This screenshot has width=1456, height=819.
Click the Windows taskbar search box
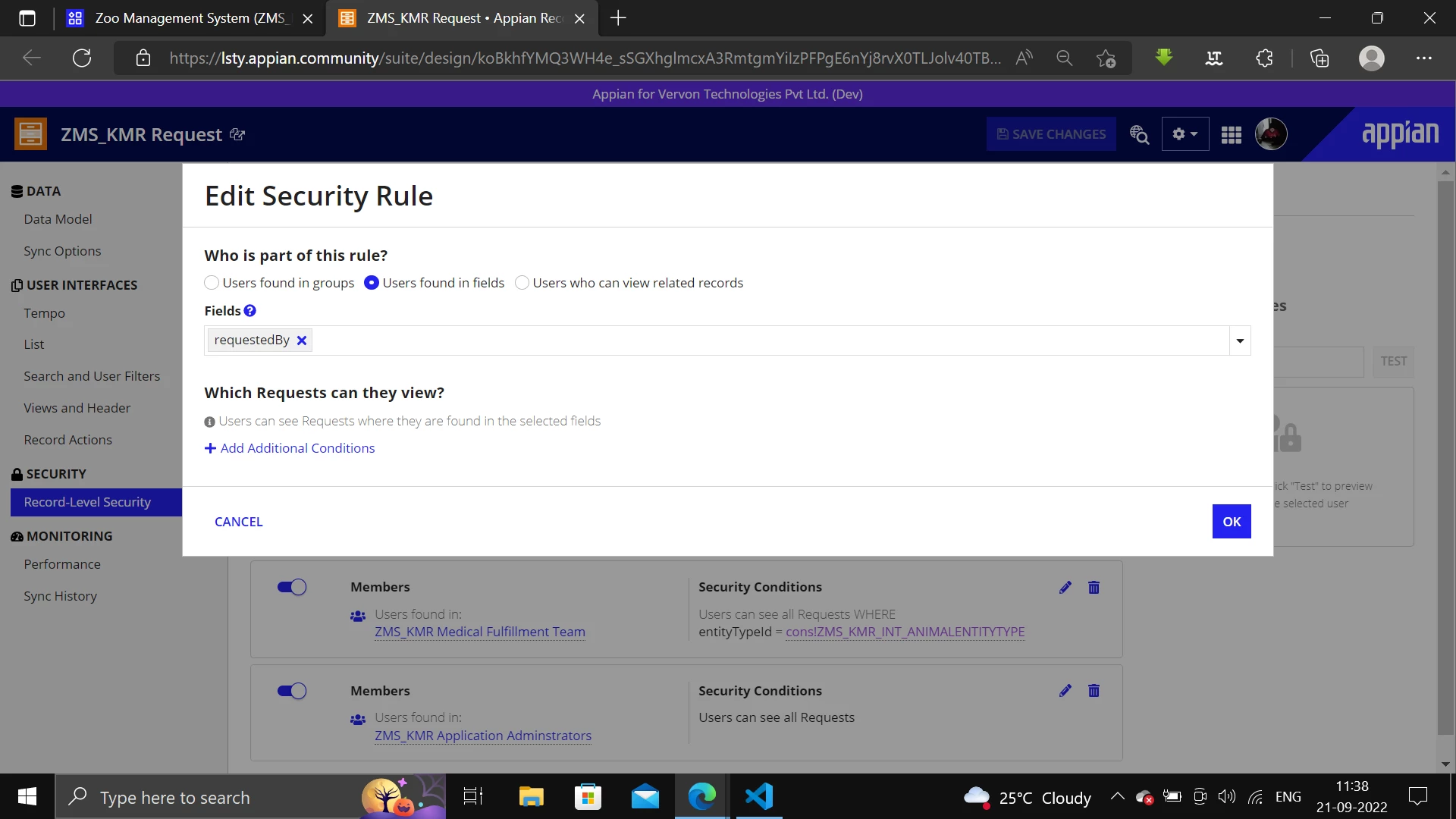[x=250, y=797]
